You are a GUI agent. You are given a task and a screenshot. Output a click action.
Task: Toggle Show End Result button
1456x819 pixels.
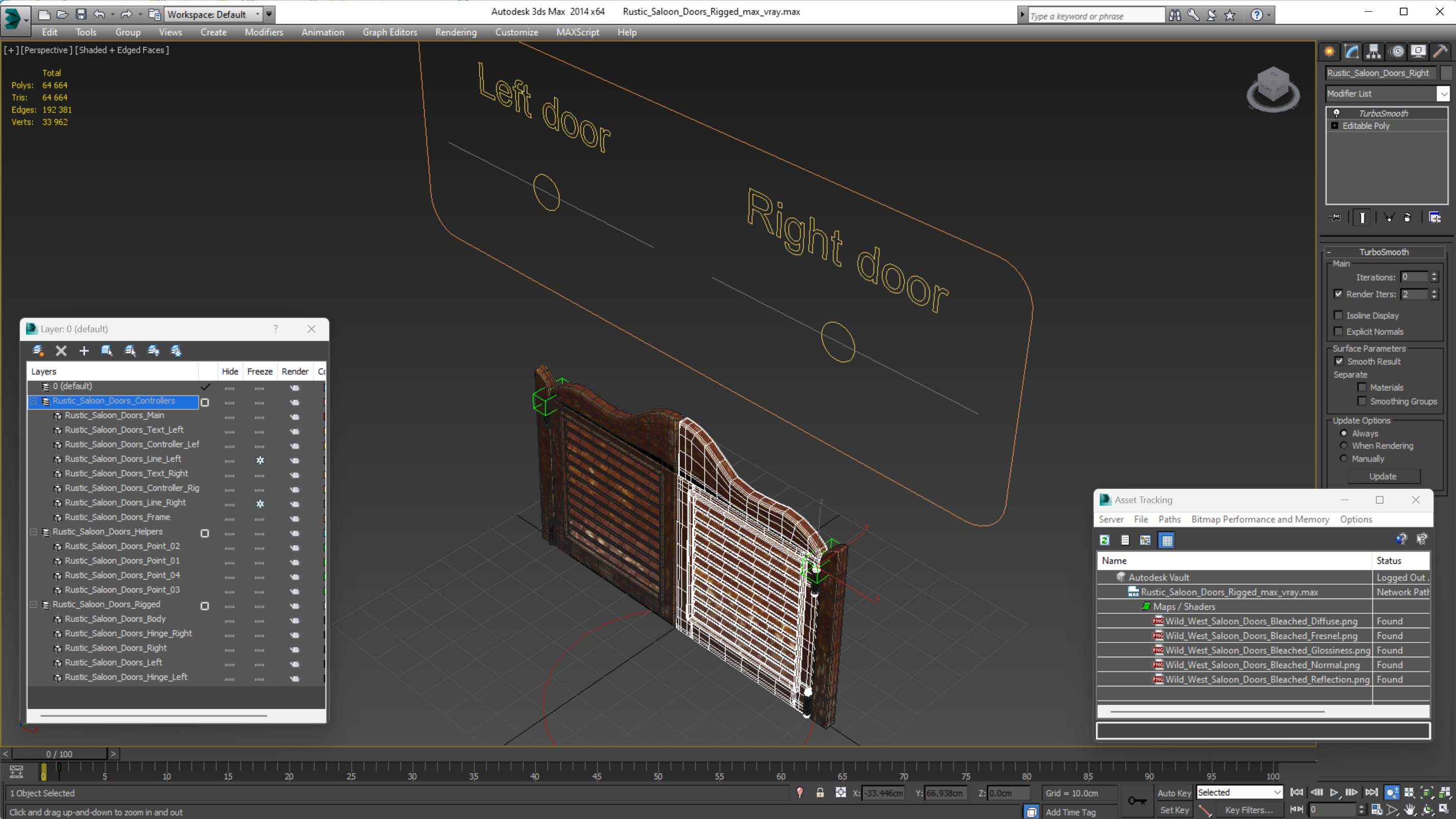[x=1362, y=217]
